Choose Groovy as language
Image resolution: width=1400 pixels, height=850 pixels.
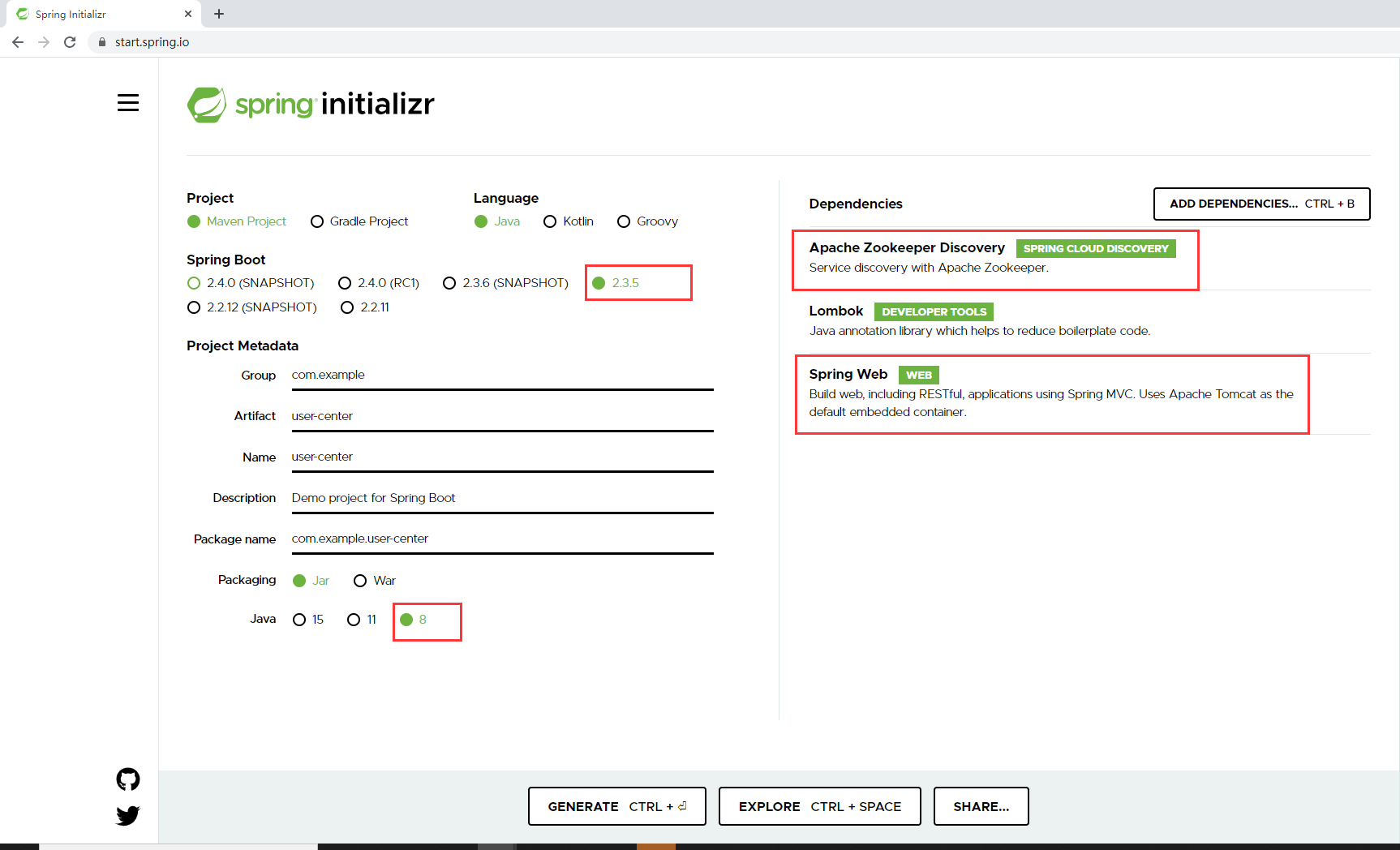(x=647, y=221)
